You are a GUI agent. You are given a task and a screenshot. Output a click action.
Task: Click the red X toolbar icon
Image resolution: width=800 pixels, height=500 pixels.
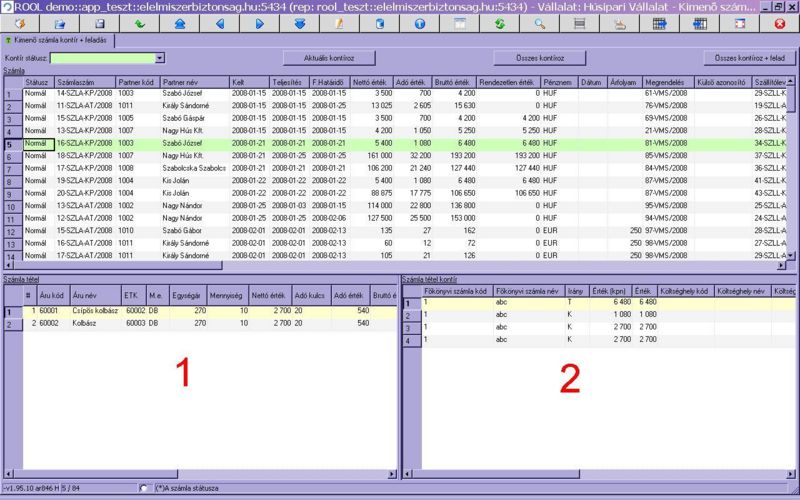coord(779,22)
